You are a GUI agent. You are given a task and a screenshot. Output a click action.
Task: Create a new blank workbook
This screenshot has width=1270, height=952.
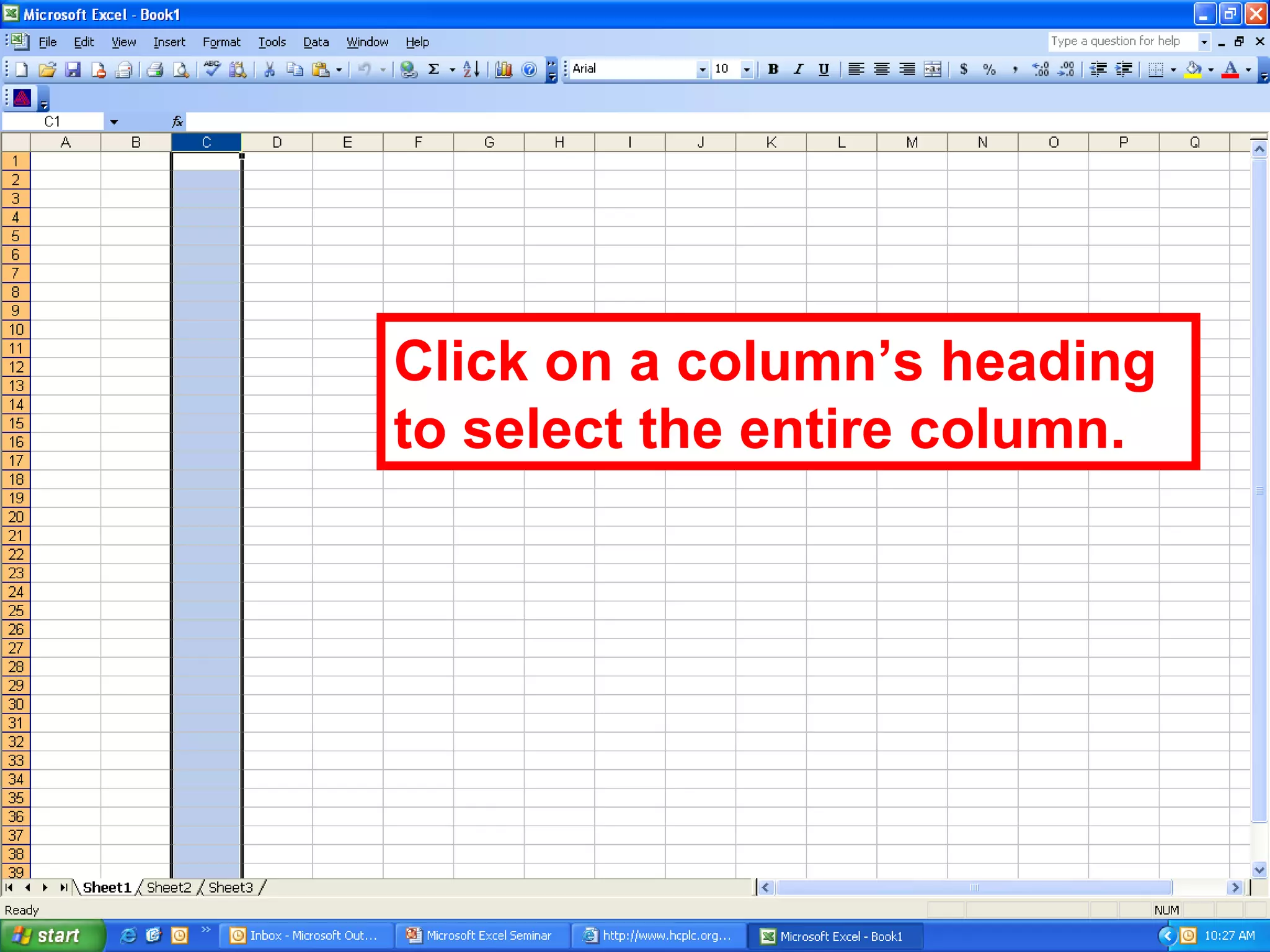[x=22, y=69]
